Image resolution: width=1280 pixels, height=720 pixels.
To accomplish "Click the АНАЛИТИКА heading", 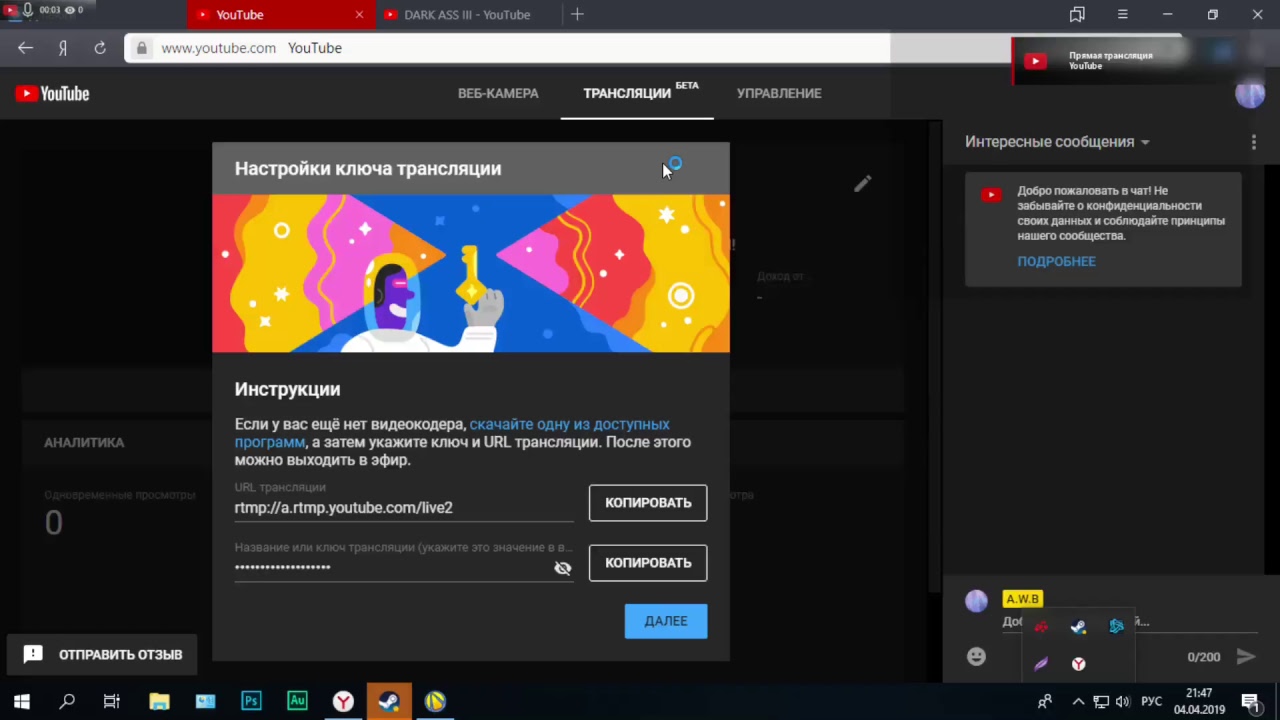I will pyautogui.click(x=84, y=442).
